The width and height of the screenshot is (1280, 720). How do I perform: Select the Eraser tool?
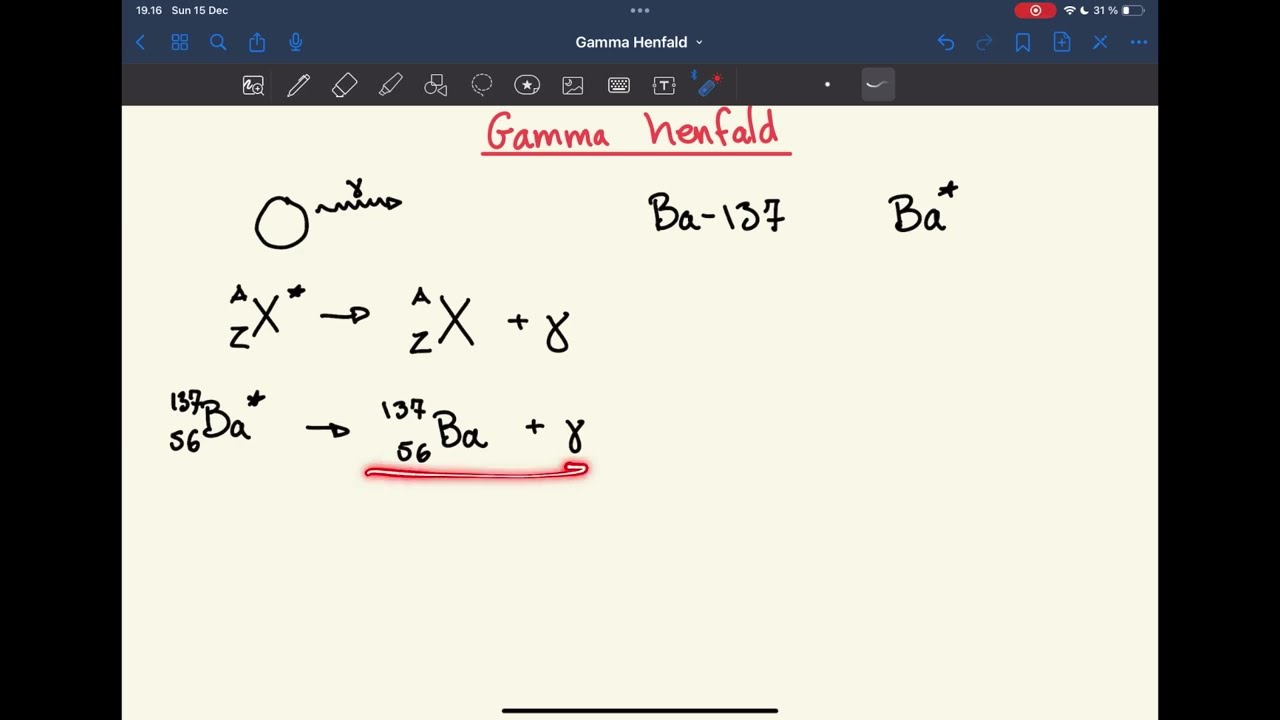pyautogui.click(x=344, y=86)
